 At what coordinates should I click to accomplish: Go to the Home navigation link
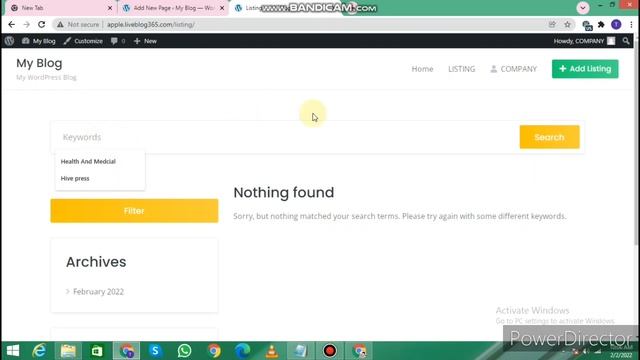coord(422,69)
